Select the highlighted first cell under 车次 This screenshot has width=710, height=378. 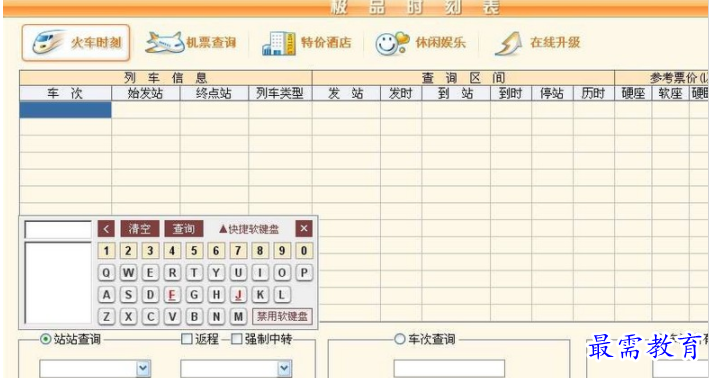tap(66, 110)
